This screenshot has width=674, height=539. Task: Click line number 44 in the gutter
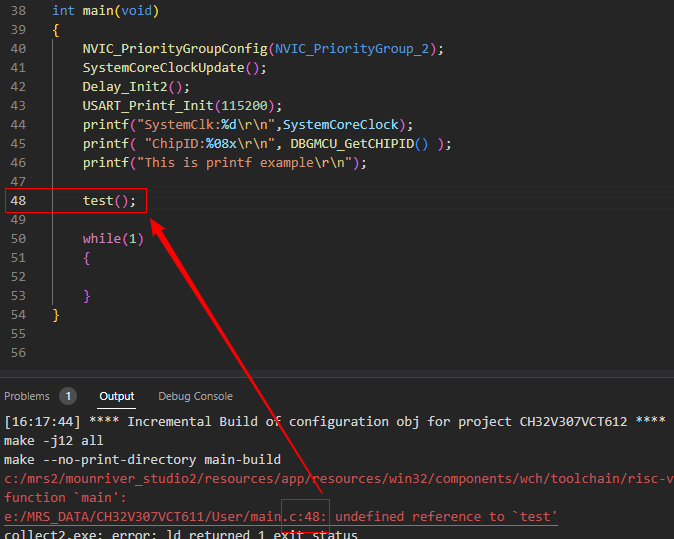click(x=18, y=125)
